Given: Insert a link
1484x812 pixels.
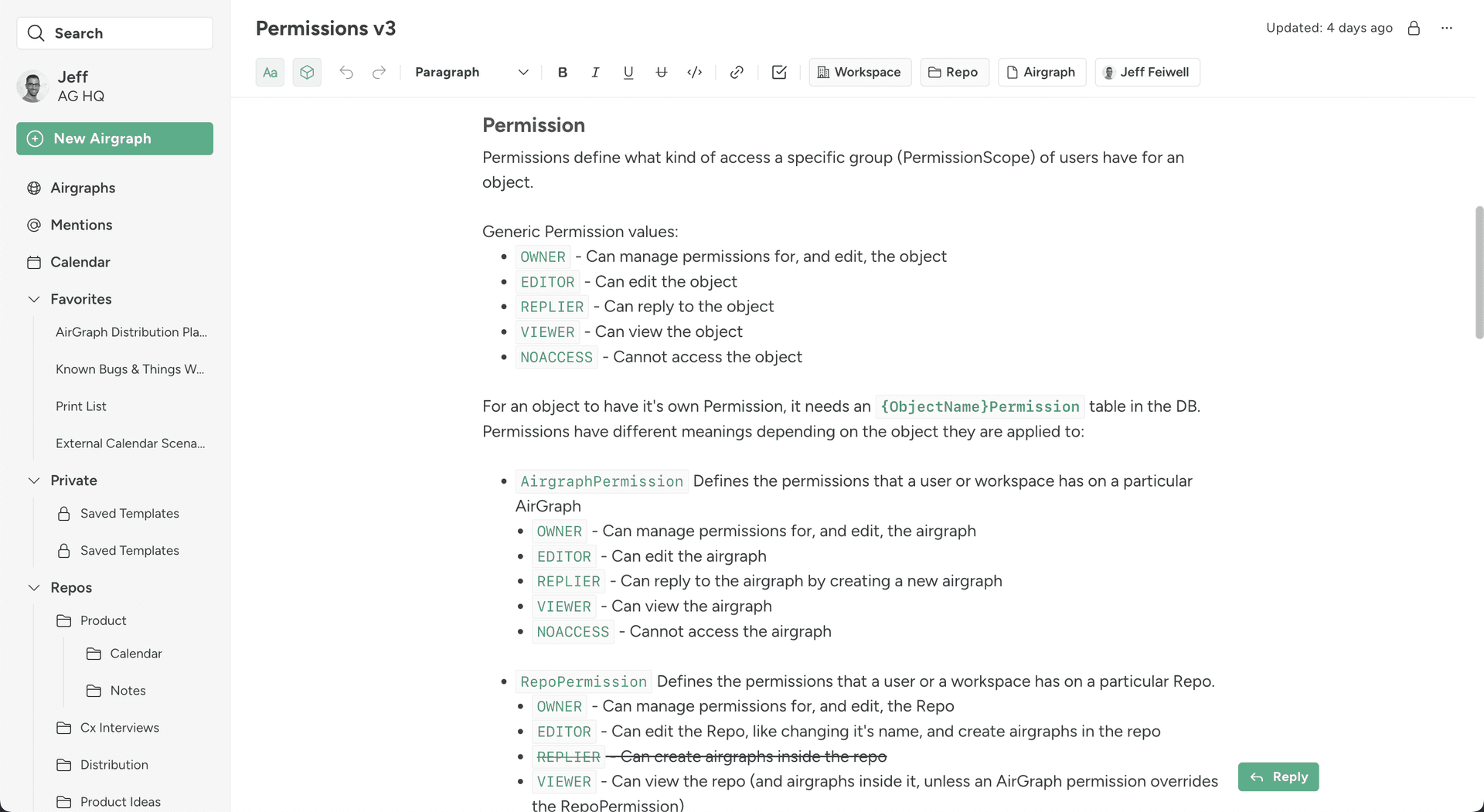Looking at the screenshot, I should click(737, 72).
